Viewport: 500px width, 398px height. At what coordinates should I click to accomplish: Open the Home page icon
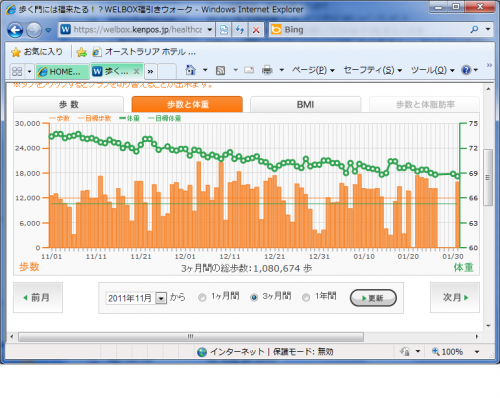tap(191, 70)
